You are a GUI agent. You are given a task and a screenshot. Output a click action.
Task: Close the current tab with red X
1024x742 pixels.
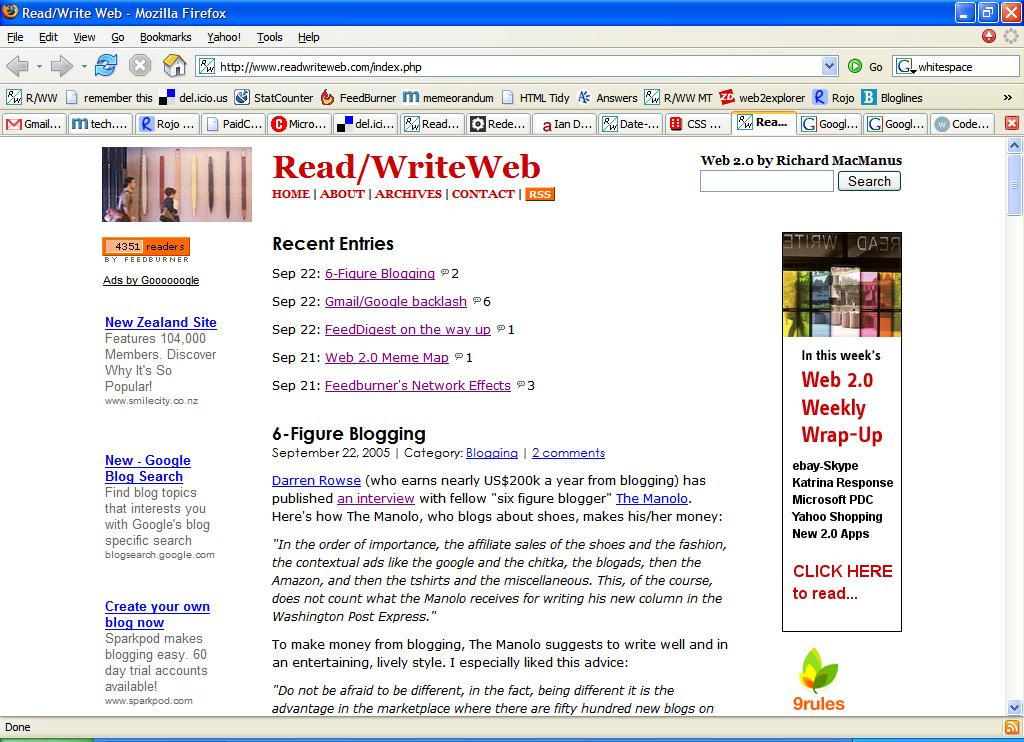1011,123
